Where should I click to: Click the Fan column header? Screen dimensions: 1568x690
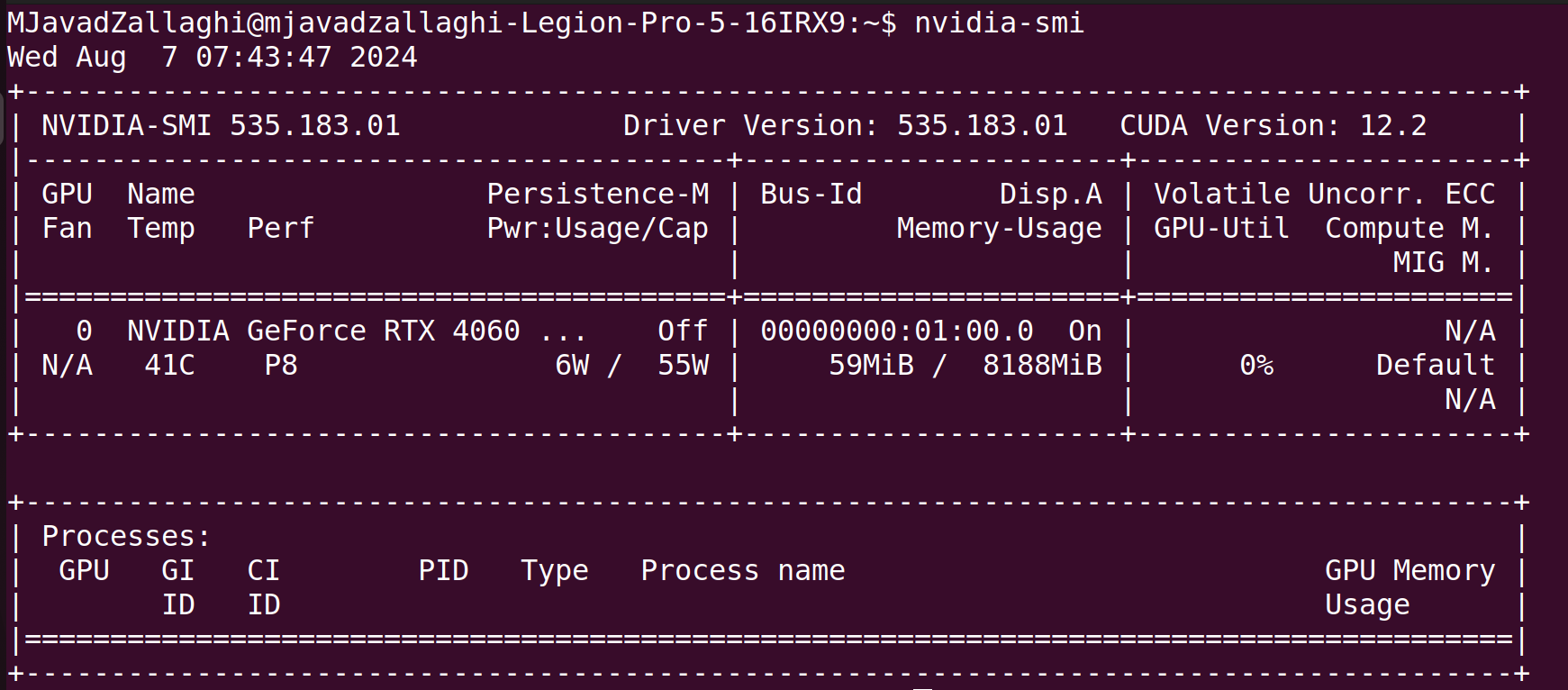coord(67,228)
